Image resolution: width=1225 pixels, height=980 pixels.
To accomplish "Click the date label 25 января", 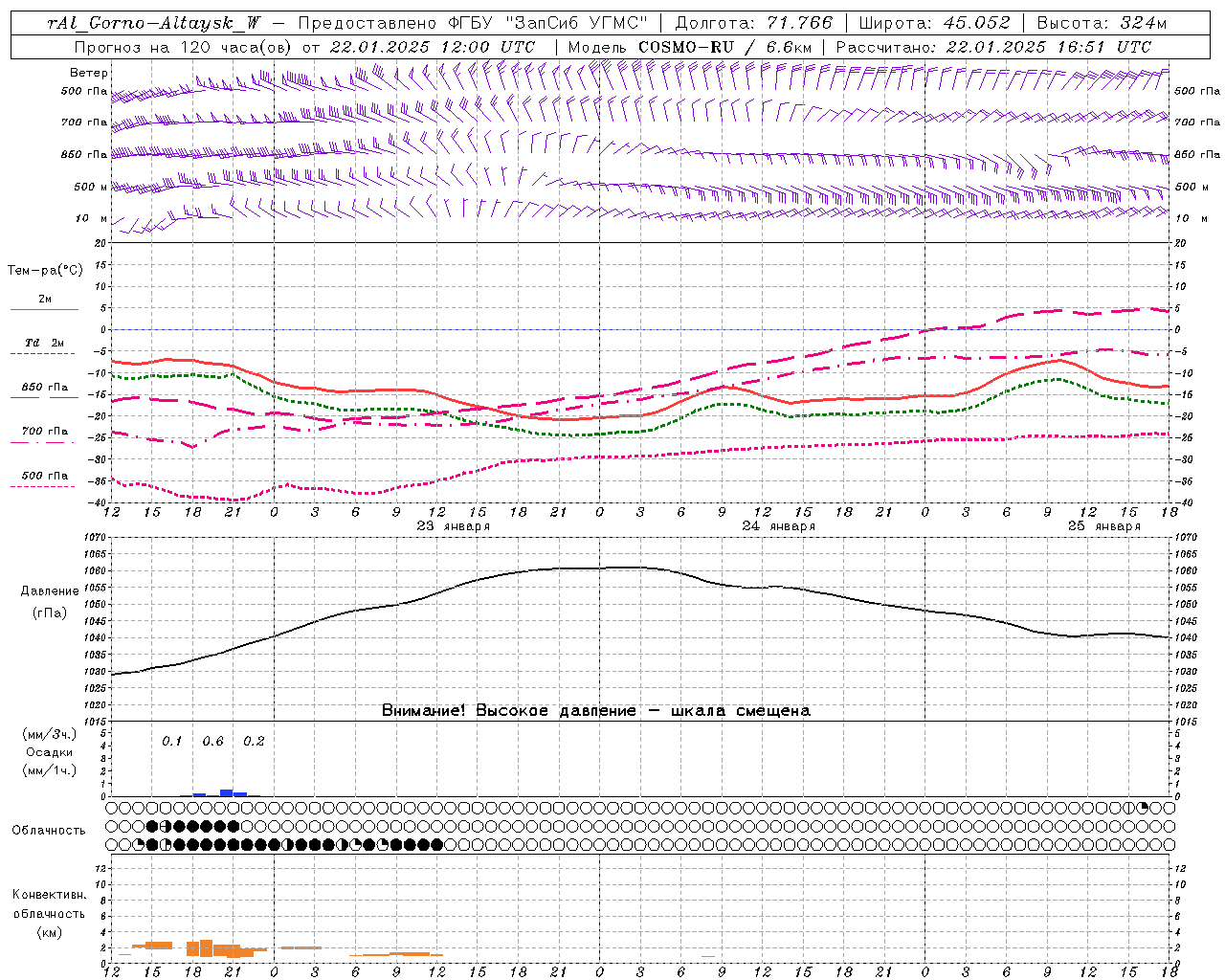I will tap(1103, 526).
